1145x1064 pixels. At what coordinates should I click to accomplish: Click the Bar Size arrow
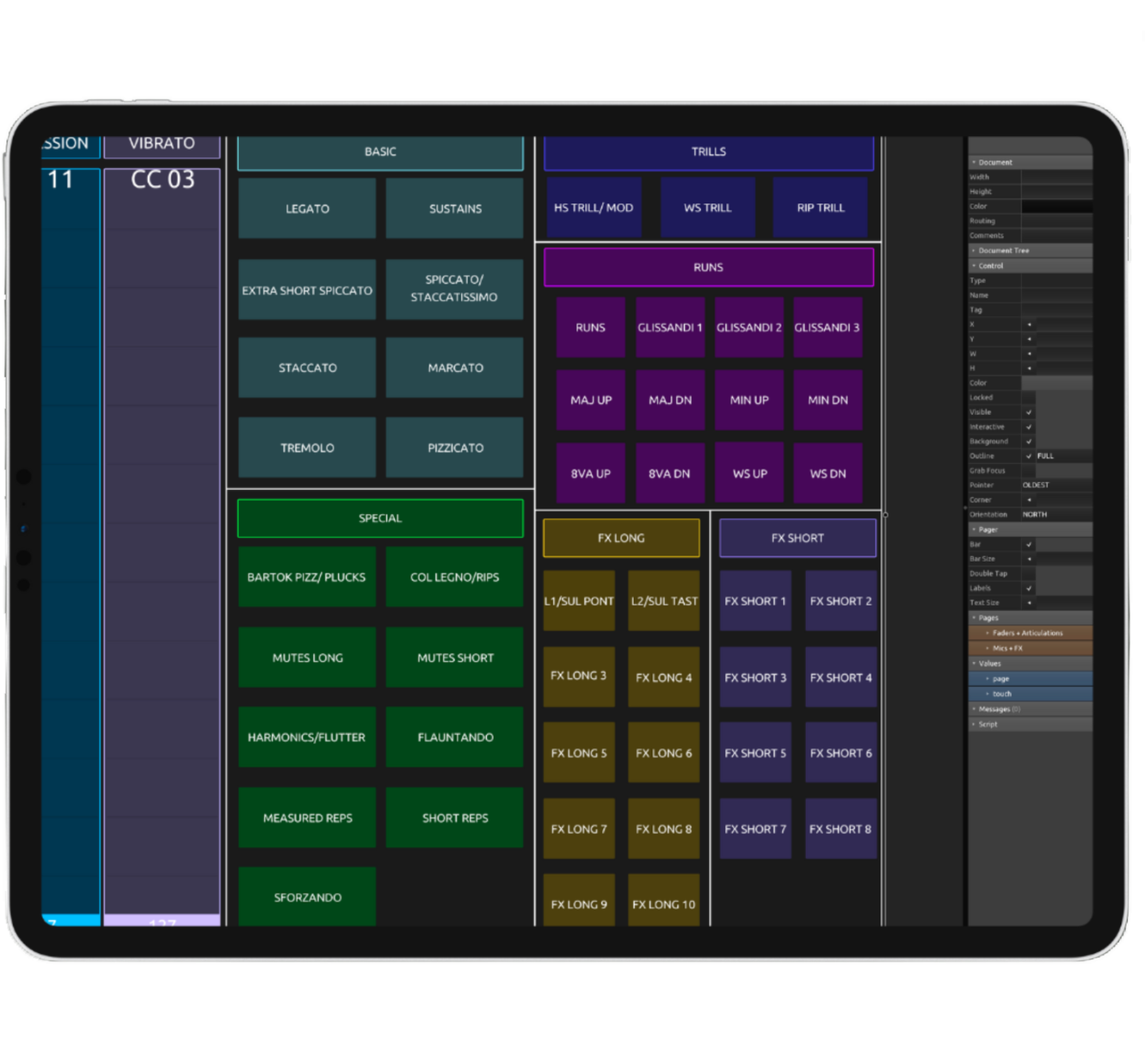1029,559
